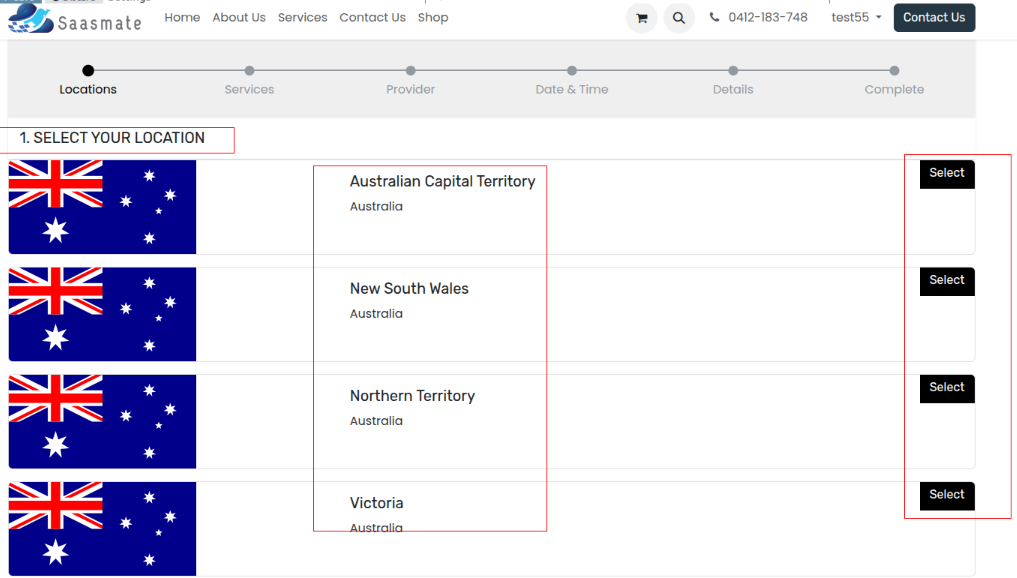Click the search magnifier icon
1017x578 pixels.
679,18
